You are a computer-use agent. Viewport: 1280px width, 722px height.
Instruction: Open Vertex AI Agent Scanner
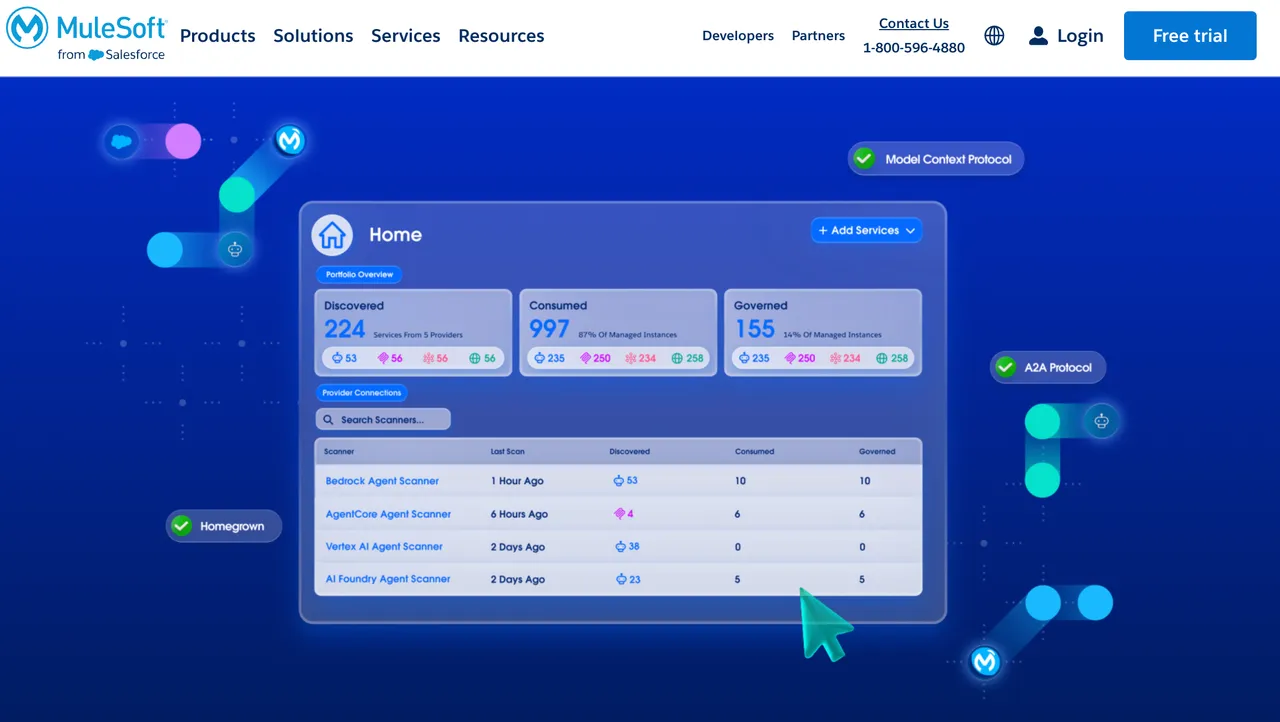coord(384,547)
